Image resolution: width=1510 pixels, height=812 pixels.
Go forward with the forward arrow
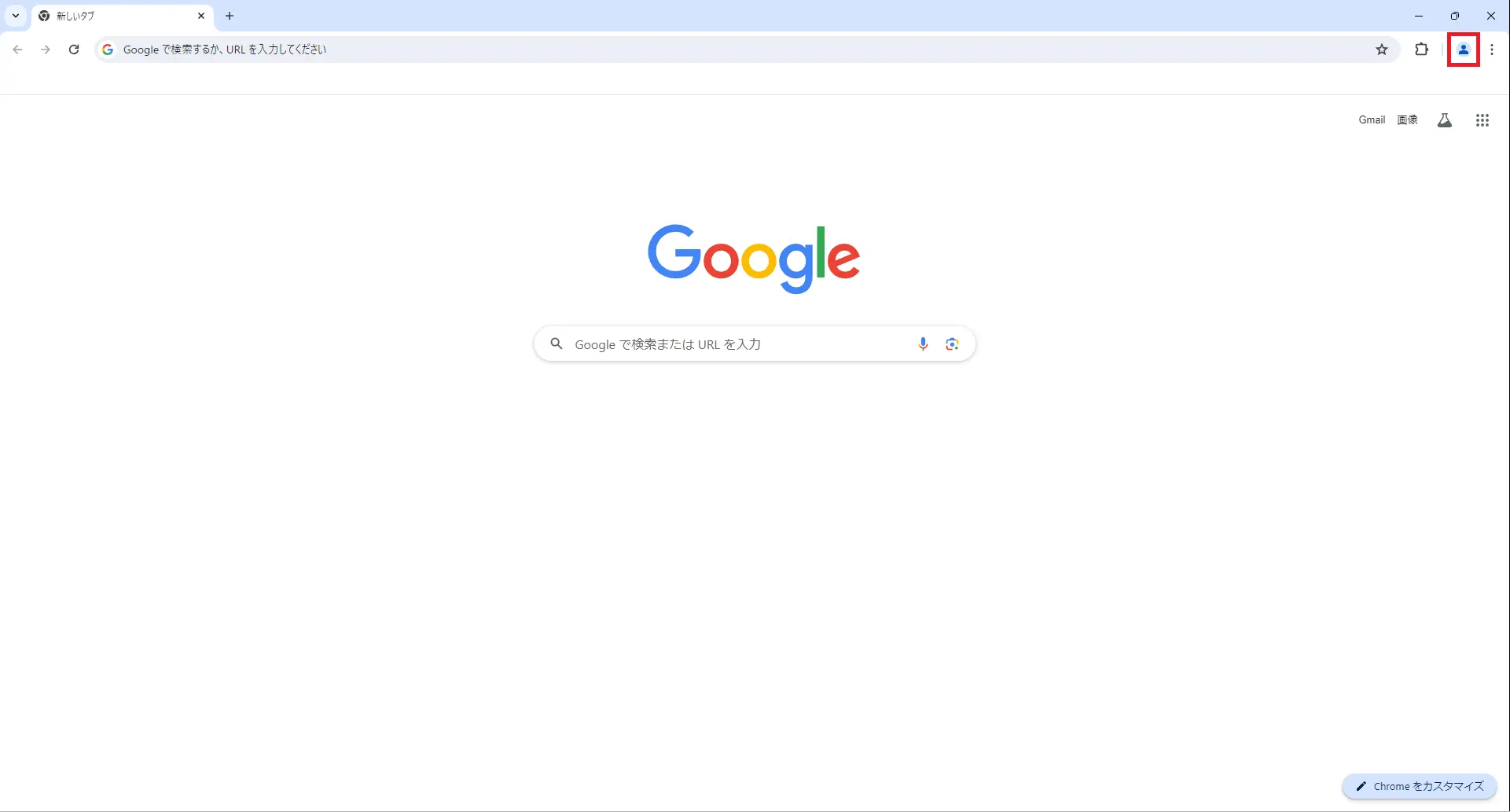pyautogui.click(x=46, y=50)
